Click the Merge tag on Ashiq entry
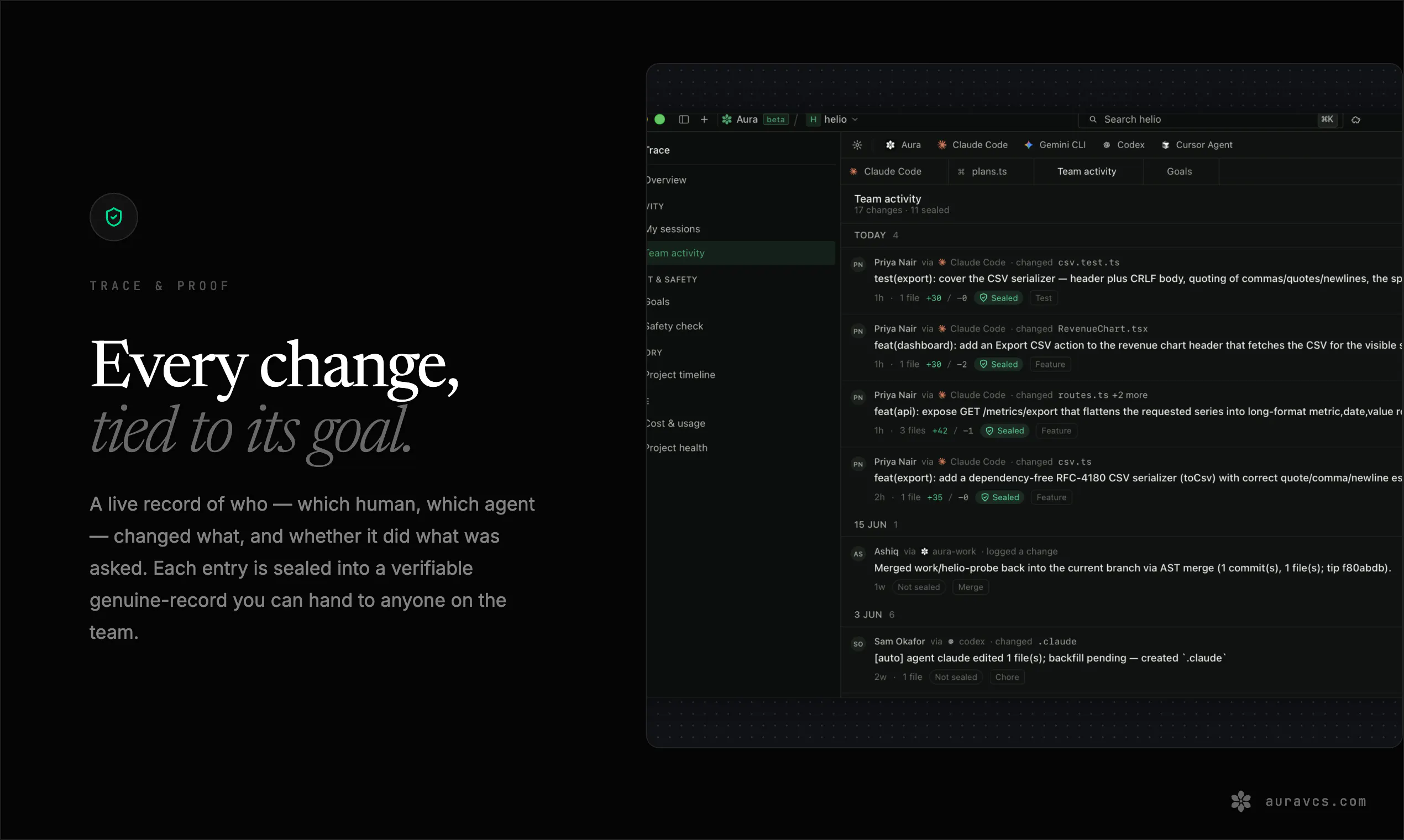 (x=970, y=587)
